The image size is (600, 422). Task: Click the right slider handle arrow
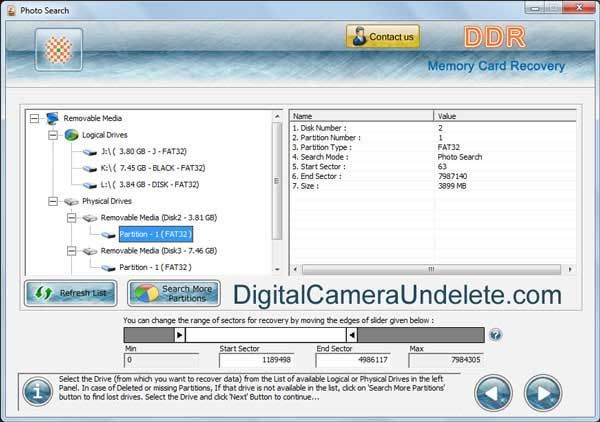click(x=352, y=335)
